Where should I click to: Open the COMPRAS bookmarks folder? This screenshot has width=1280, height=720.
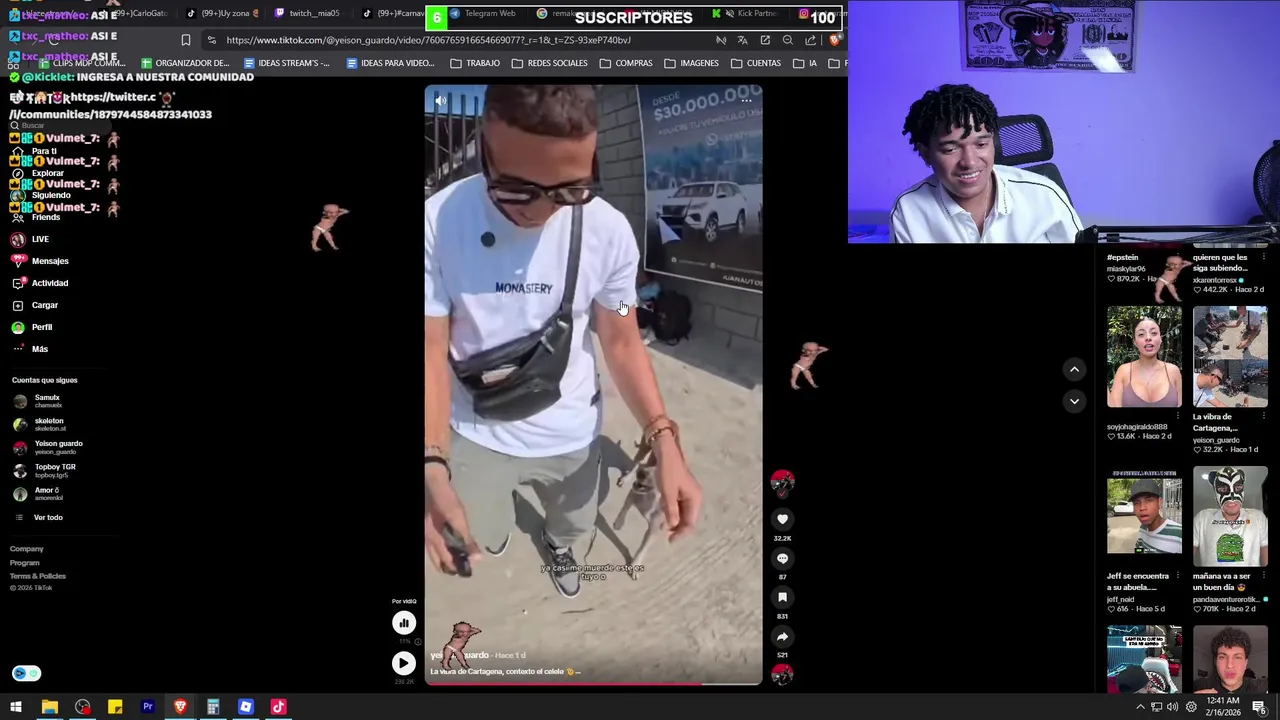[x=626, y=63]
